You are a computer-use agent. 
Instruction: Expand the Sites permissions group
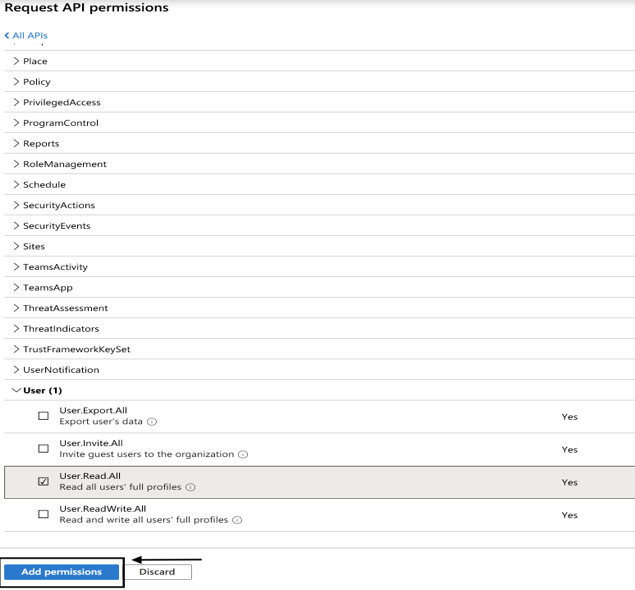click(x=33, y=246)
